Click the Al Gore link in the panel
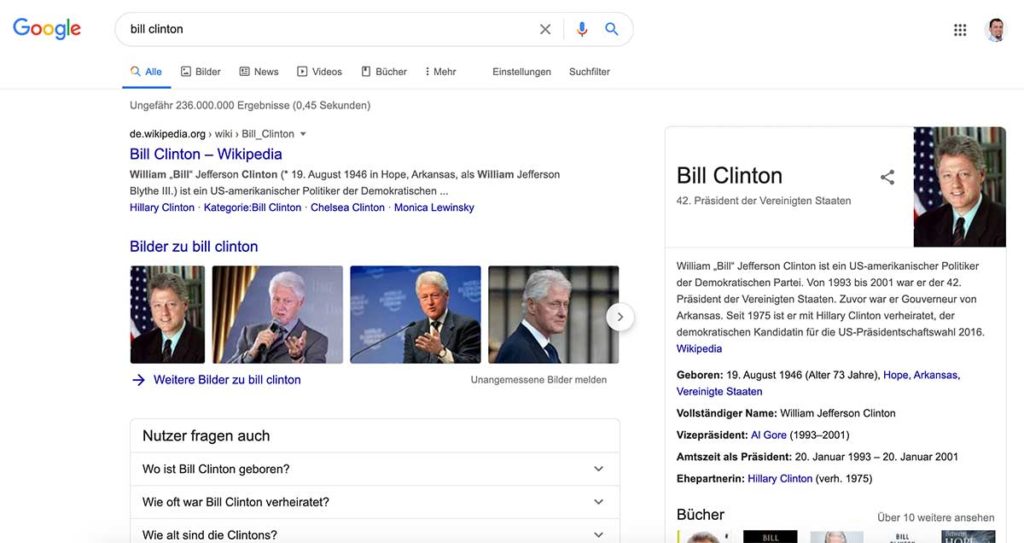The image size is (1024, 543). pos(768,435)
